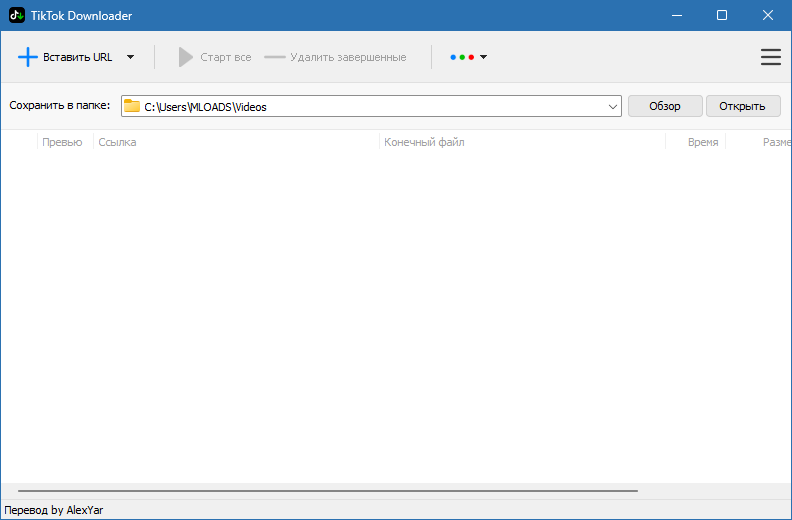Start all downloads with Старт все
Image resolution: width=792 pixels, height=520 pixels.
point(215,57)
